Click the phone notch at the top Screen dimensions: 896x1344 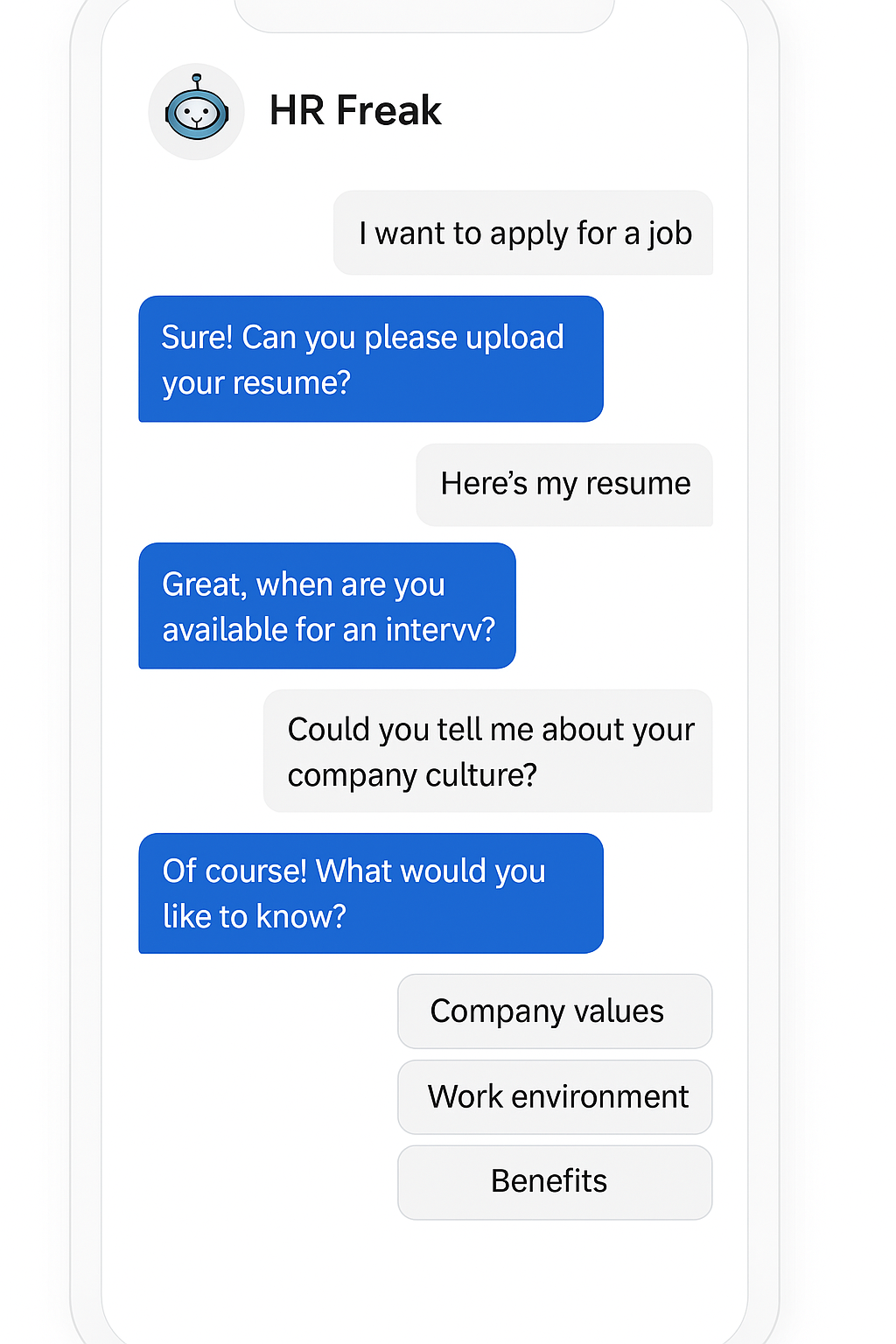(424, 13)
